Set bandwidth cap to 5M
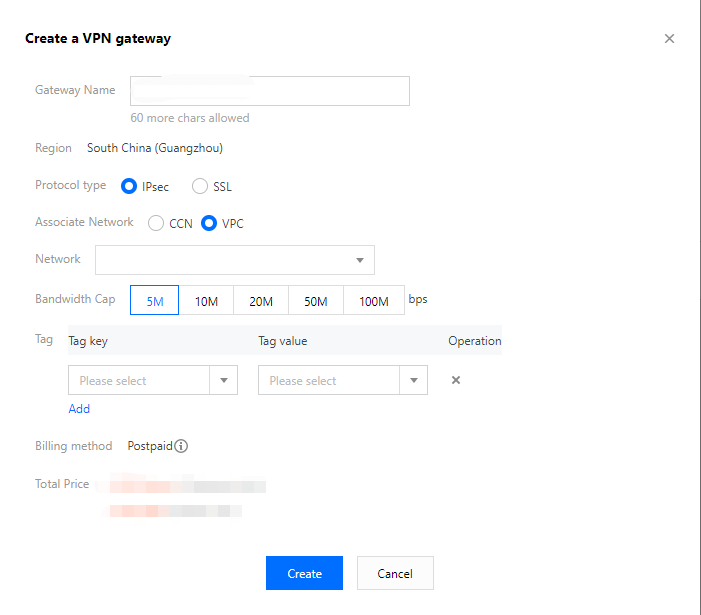The width and height of the screenshot is (701, 615). tap(155, 301)
